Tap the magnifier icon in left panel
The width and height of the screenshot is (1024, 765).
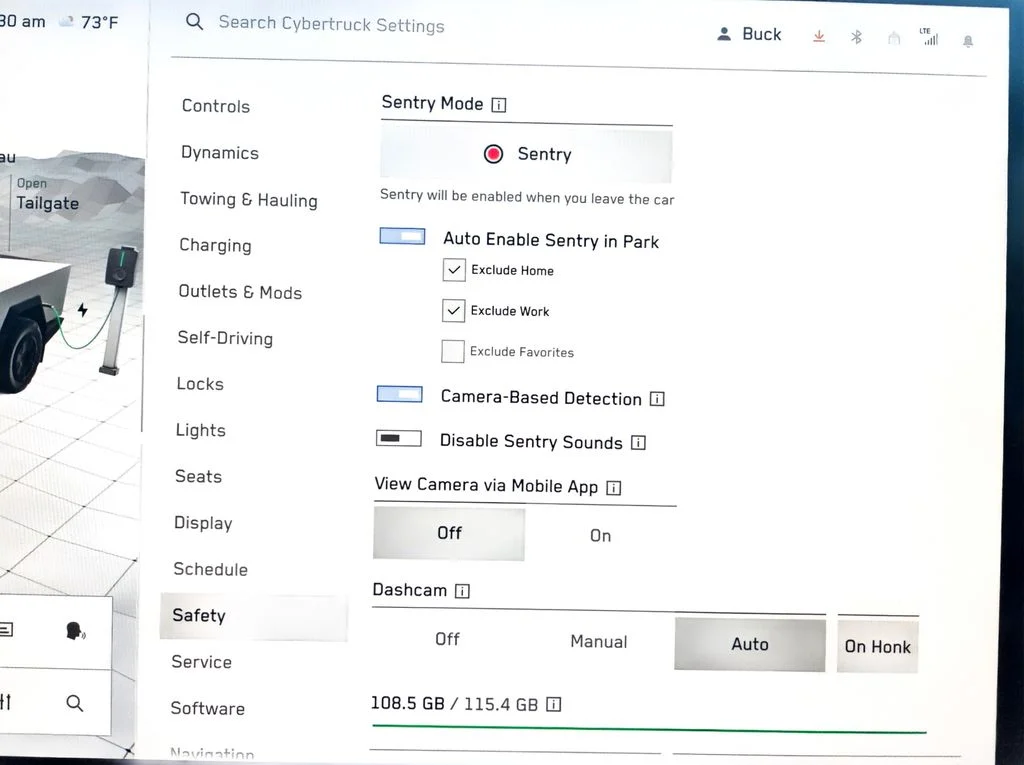tap(75, 704)
